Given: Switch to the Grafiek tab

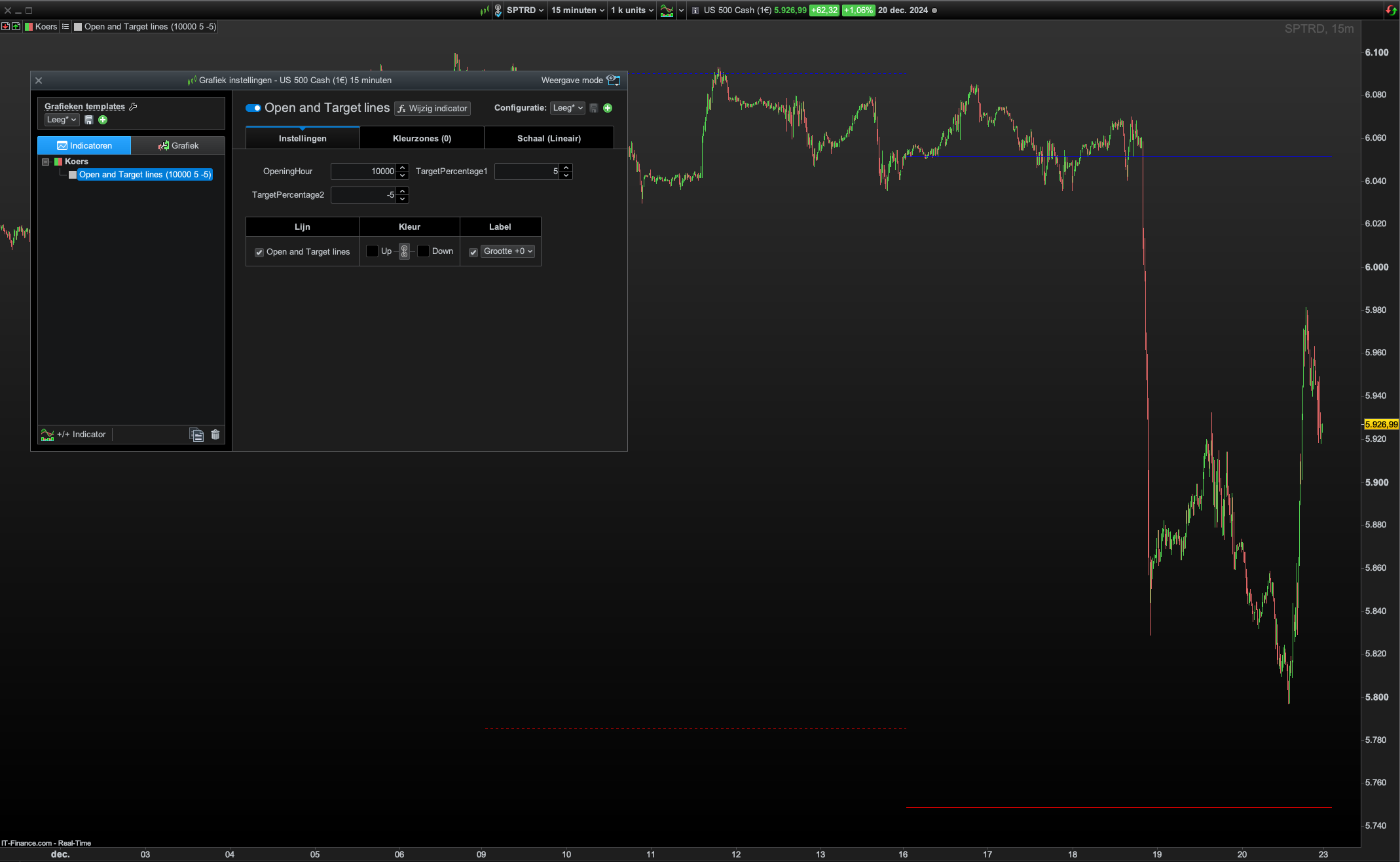Looking at the screenshot, I should point(178,145).
